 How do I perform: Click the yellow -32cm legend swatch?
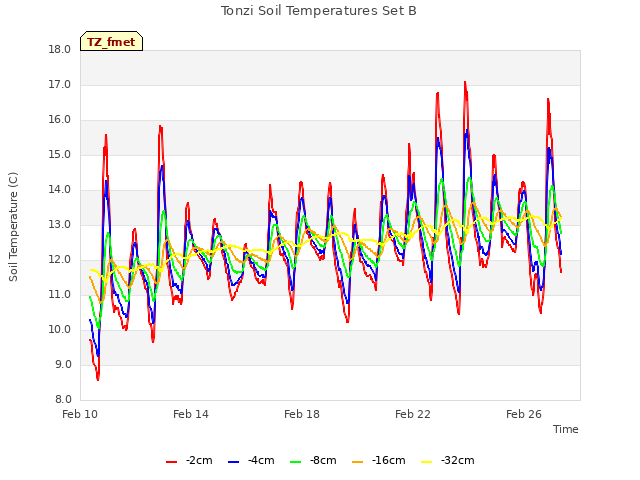point(427,462)
